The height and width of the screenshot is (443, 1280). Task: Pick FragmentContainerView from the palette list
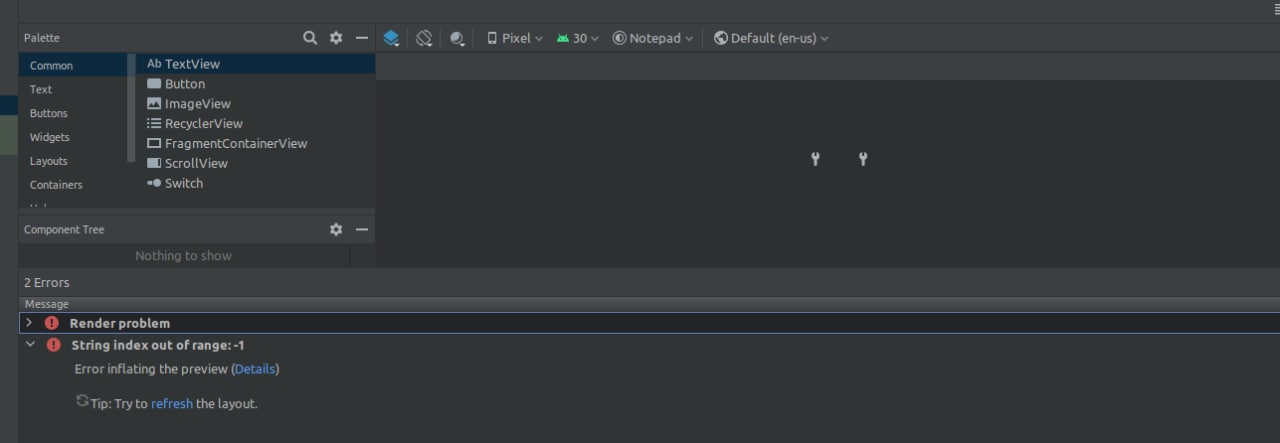pyautogui.click(x=255, y=144)
